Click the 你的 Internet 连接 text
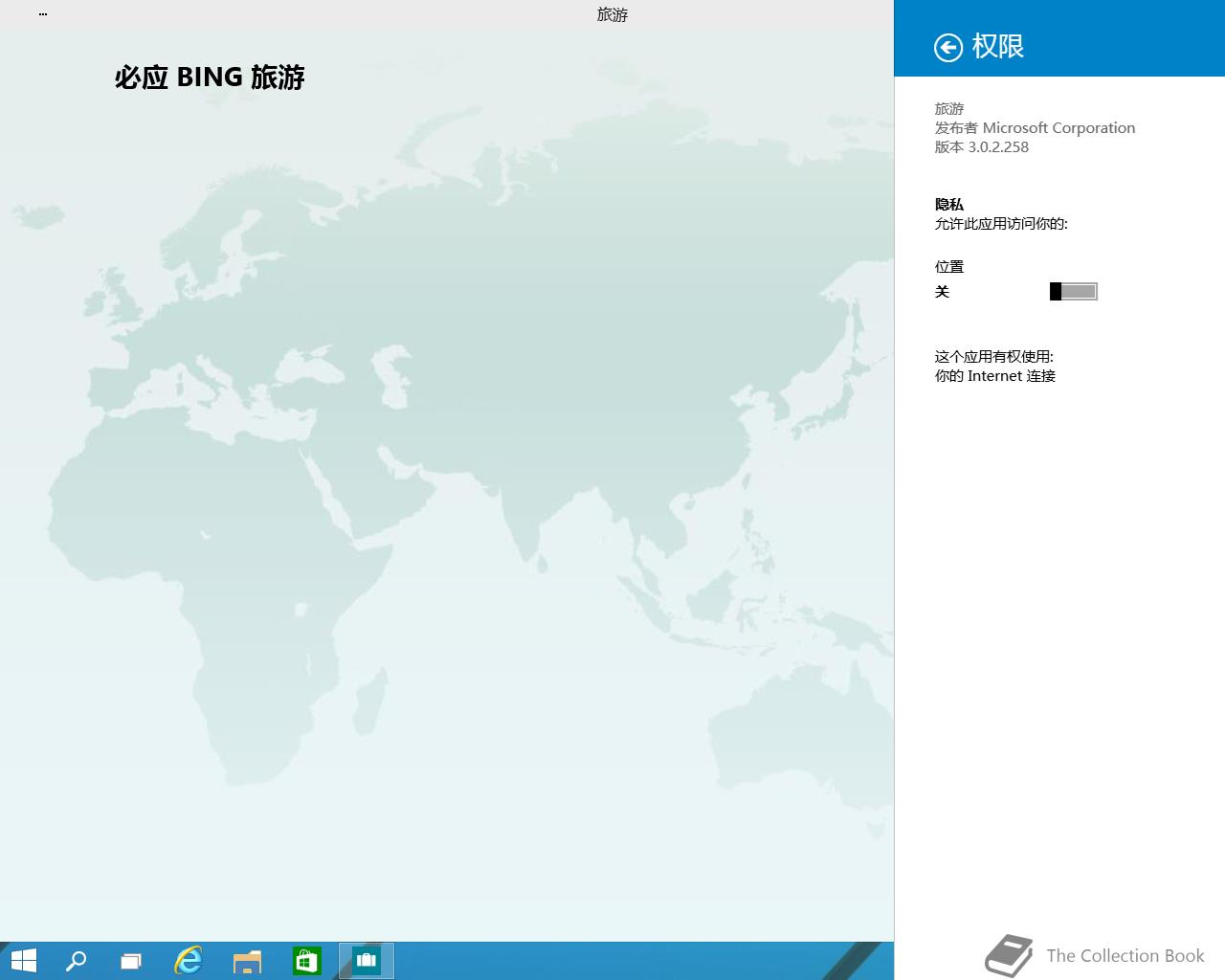The width and height of the screenshot is (1225, 980). [995, 376]
